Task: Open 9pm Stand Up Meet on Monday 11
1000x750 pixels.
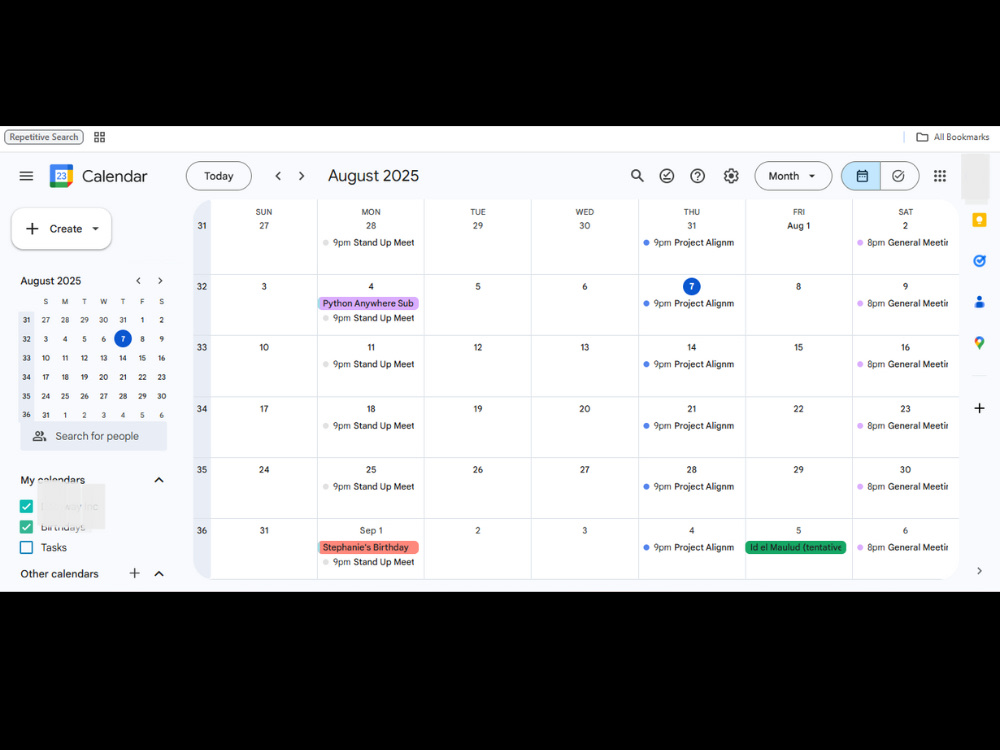Action: pos(369,364)
